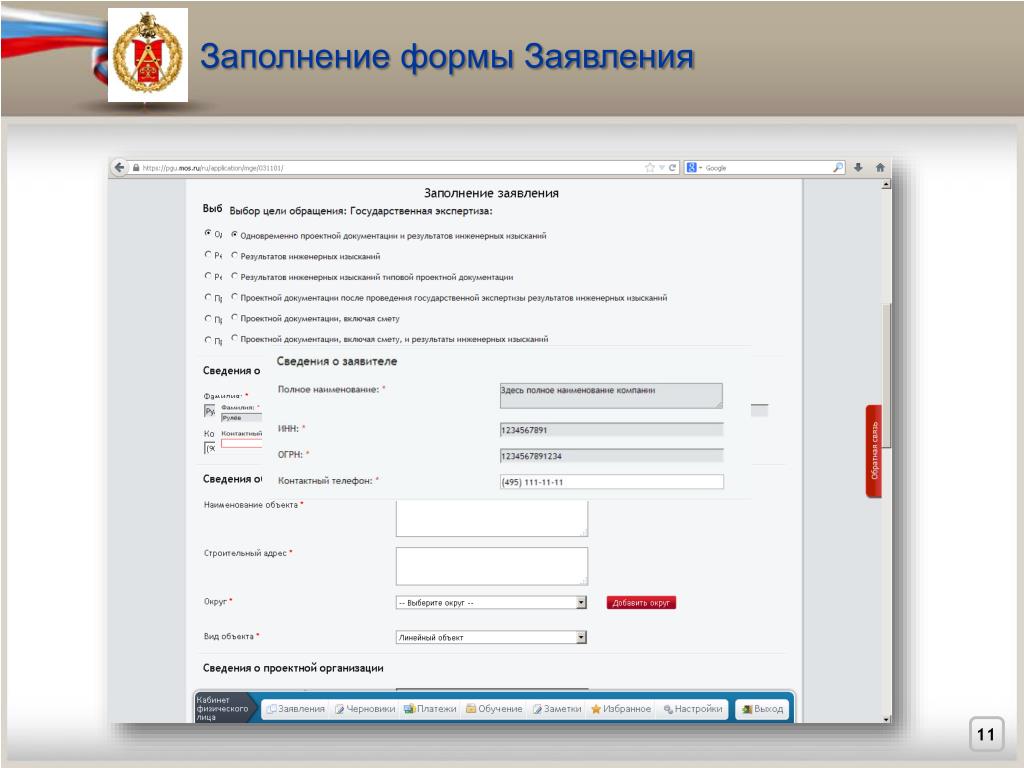
Task: Select 'Проектной документации после проведения государственной экспертизы'
Action: click(x=234, y=297)
